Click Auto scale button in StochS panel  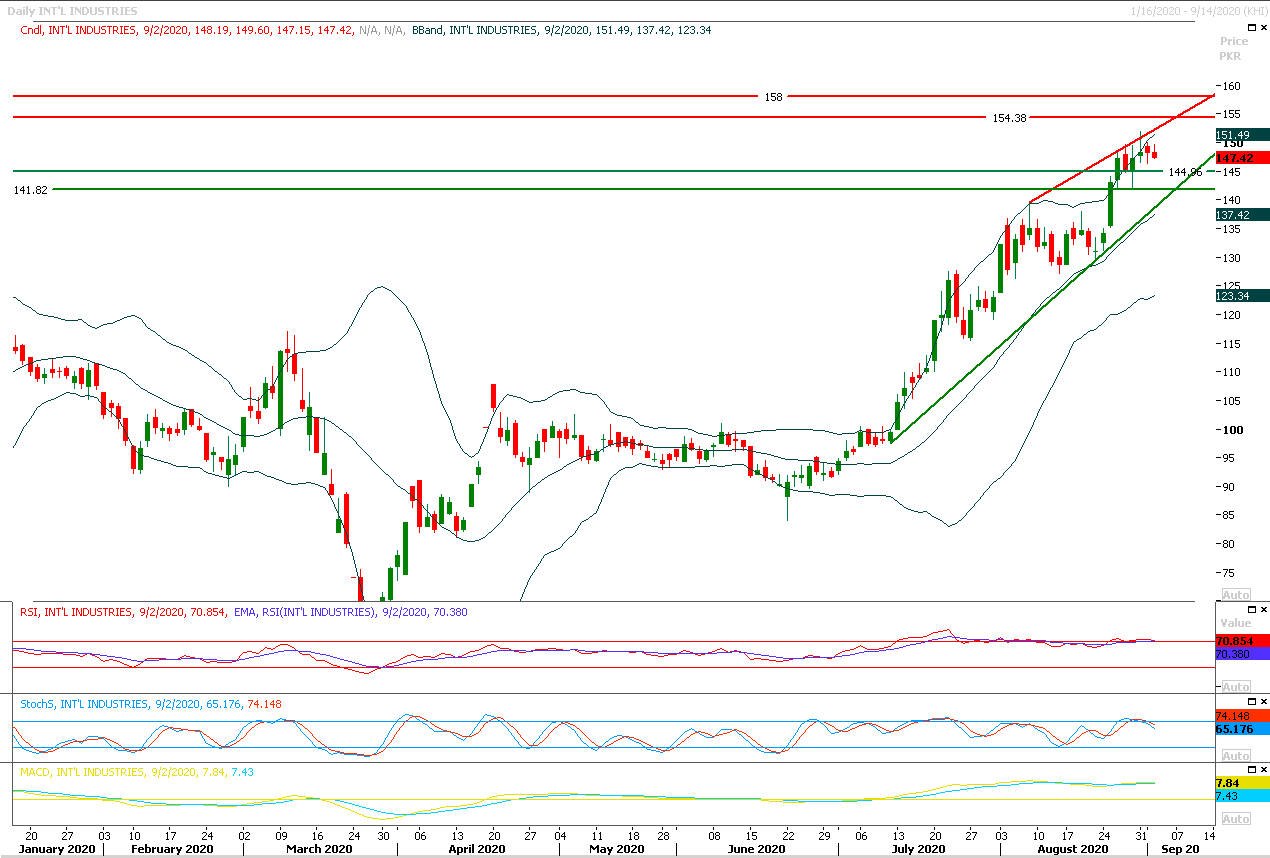click(x=1236, y=756)
